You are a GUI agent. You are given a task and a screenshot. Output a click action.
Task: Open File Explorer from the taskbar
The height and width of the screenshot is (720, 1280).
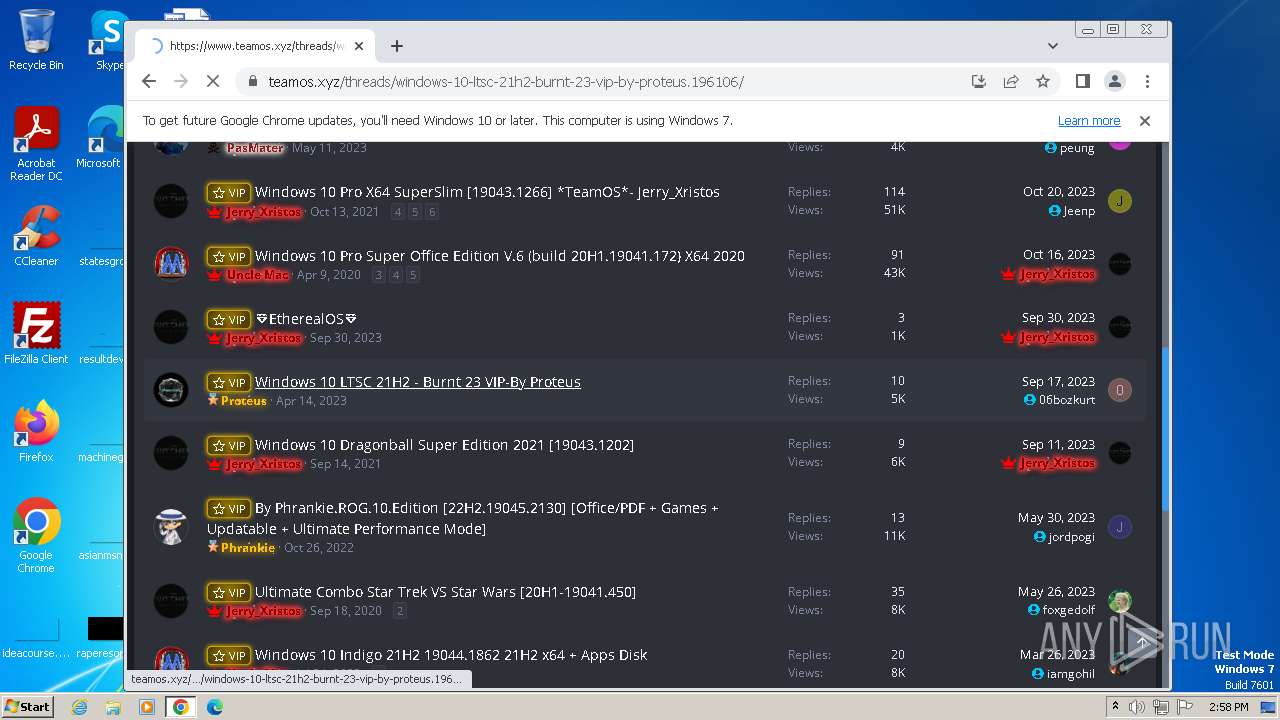coord(113,707)
